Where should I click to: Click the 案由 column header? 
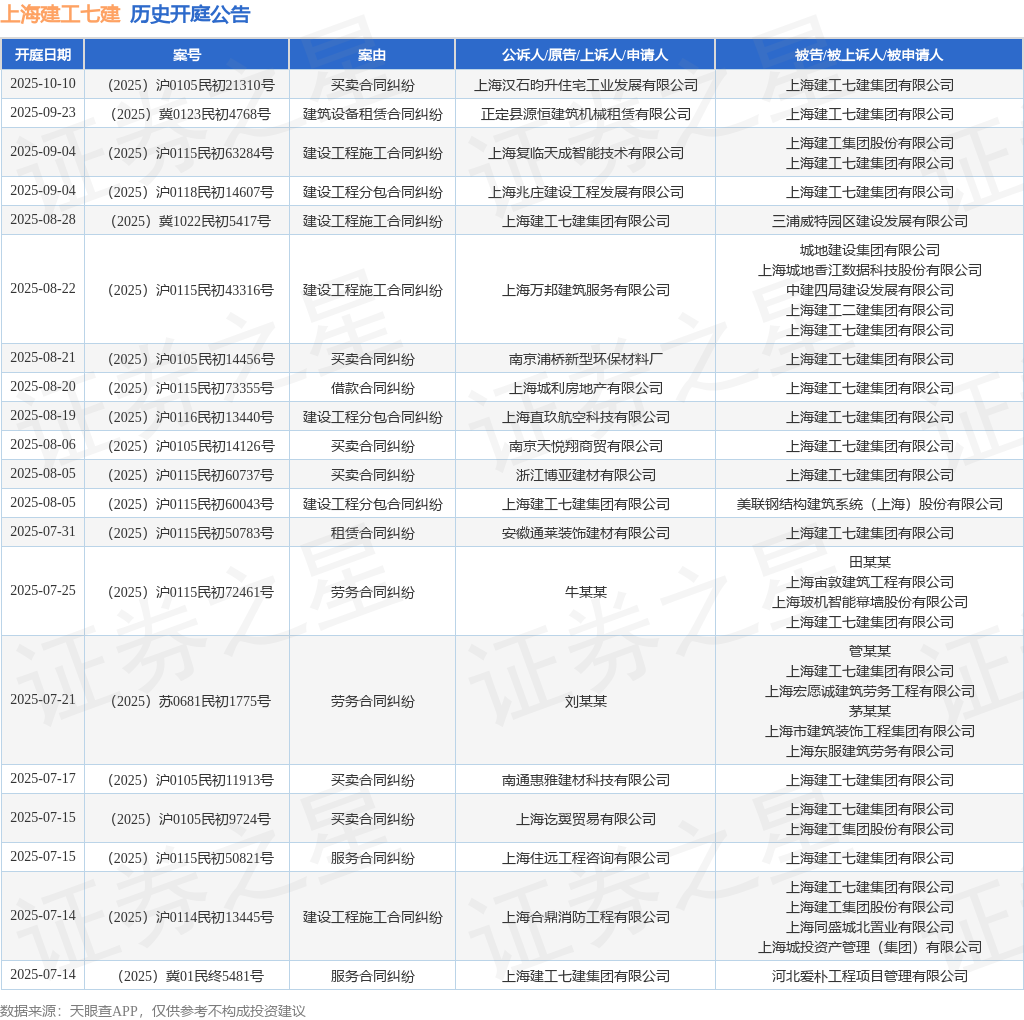pos(372,55)
